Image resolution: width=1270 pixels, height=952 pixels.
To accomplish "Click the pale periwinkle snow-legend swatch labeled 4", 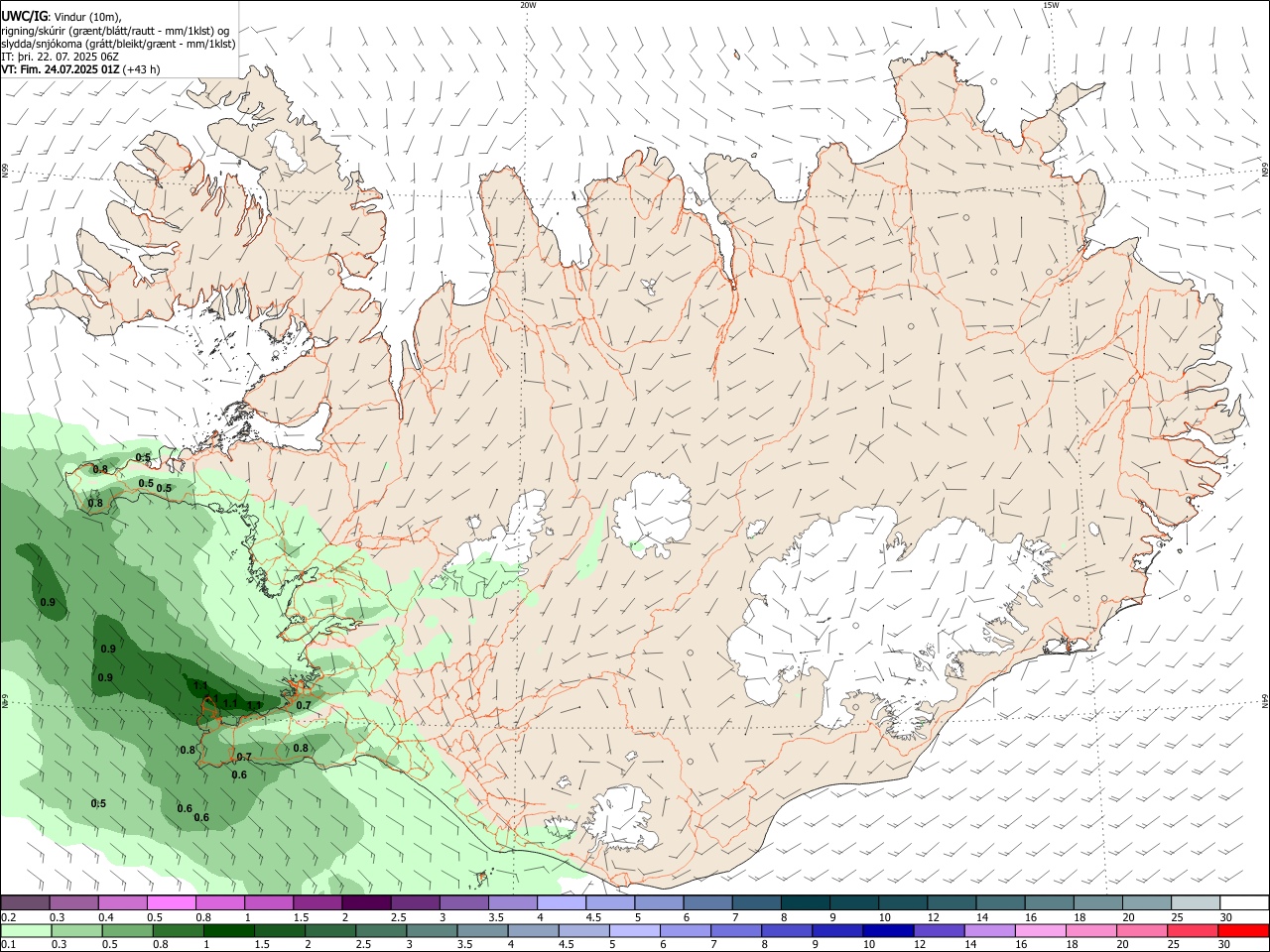I will click(561, 902).
